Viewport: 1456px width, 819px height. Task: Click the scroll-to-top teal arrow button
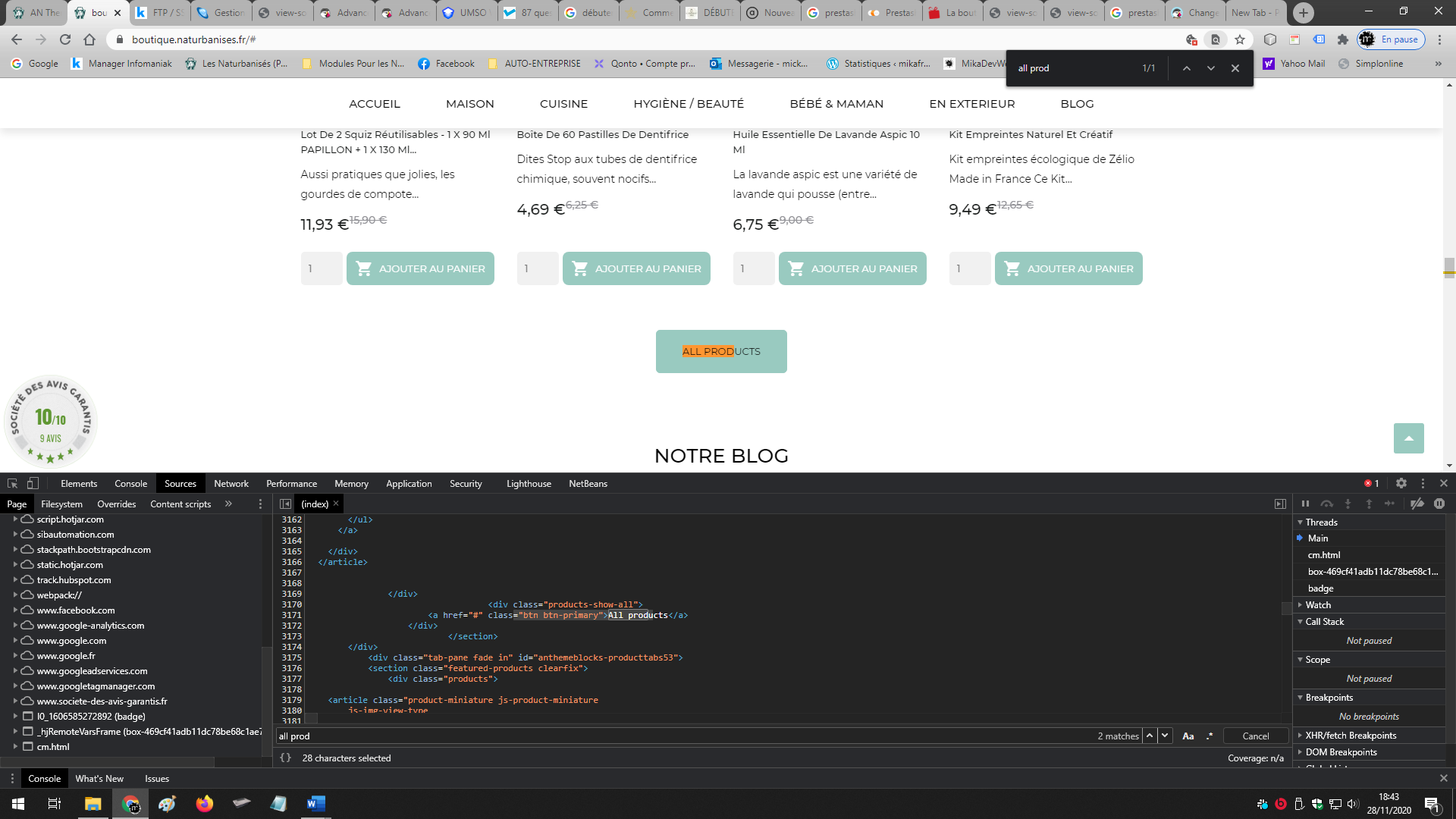click(1409, 438)
